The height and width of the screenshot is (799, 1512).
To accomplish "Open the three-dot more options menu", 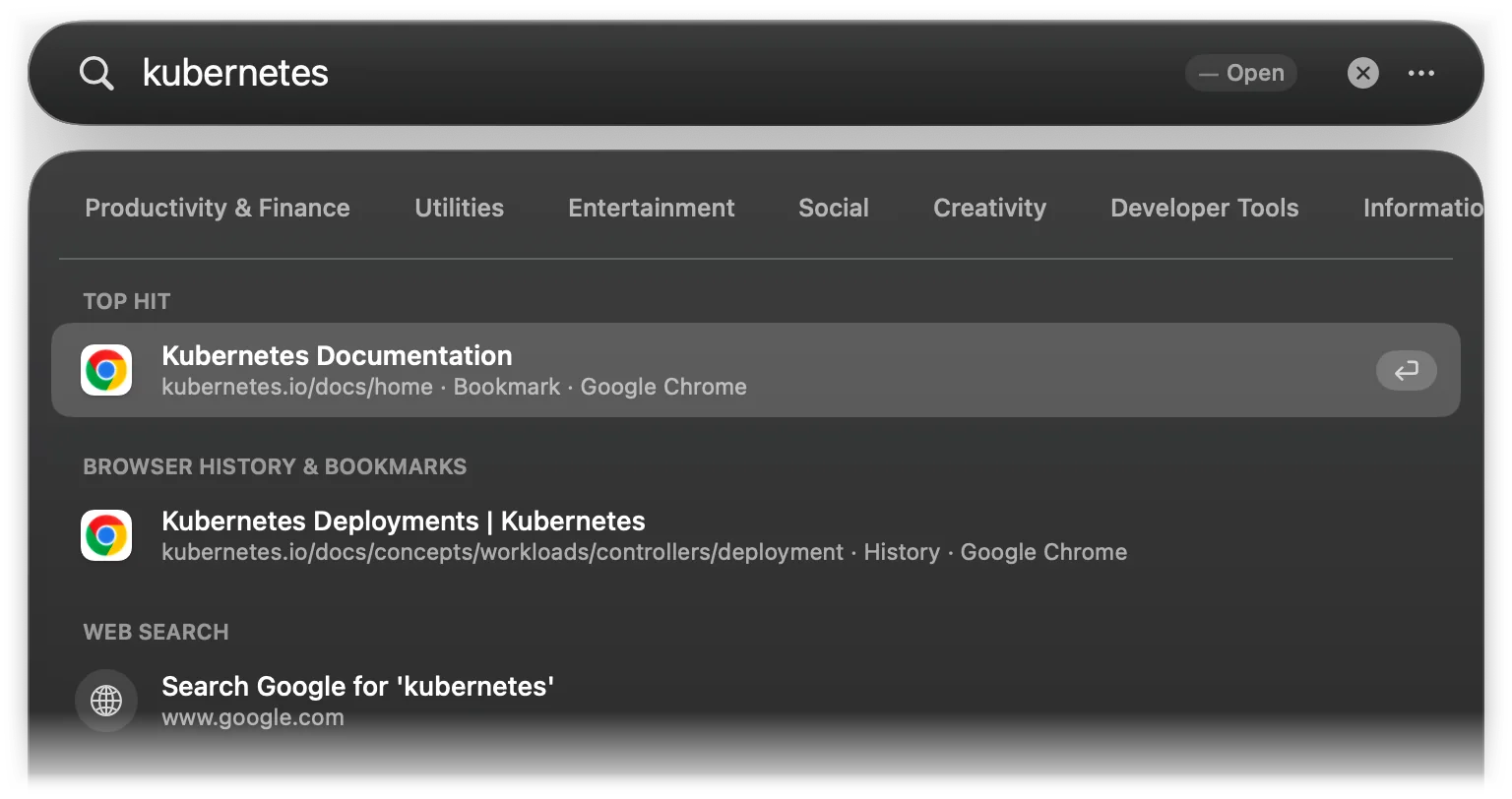I will 1420,73.
